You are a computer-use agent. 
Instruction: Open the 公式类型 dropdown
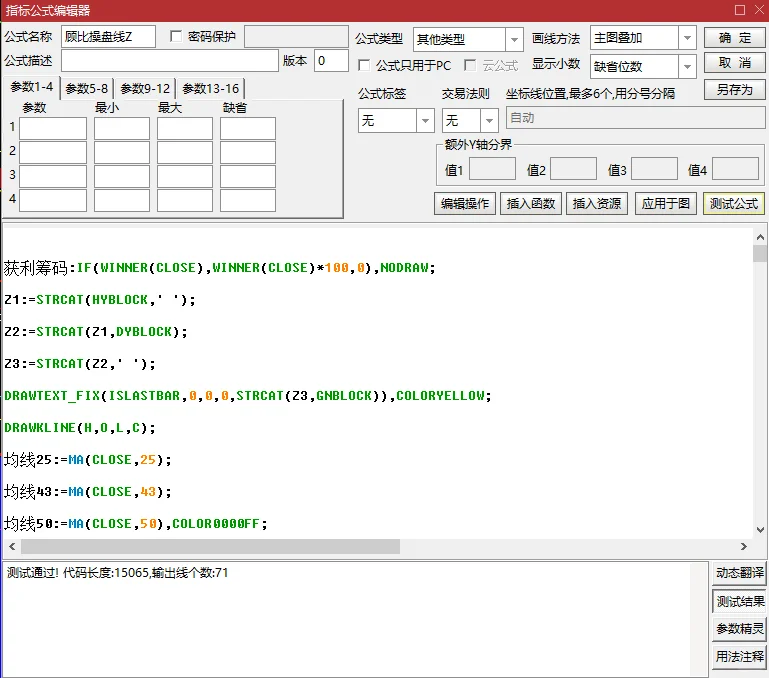(514, 39)
